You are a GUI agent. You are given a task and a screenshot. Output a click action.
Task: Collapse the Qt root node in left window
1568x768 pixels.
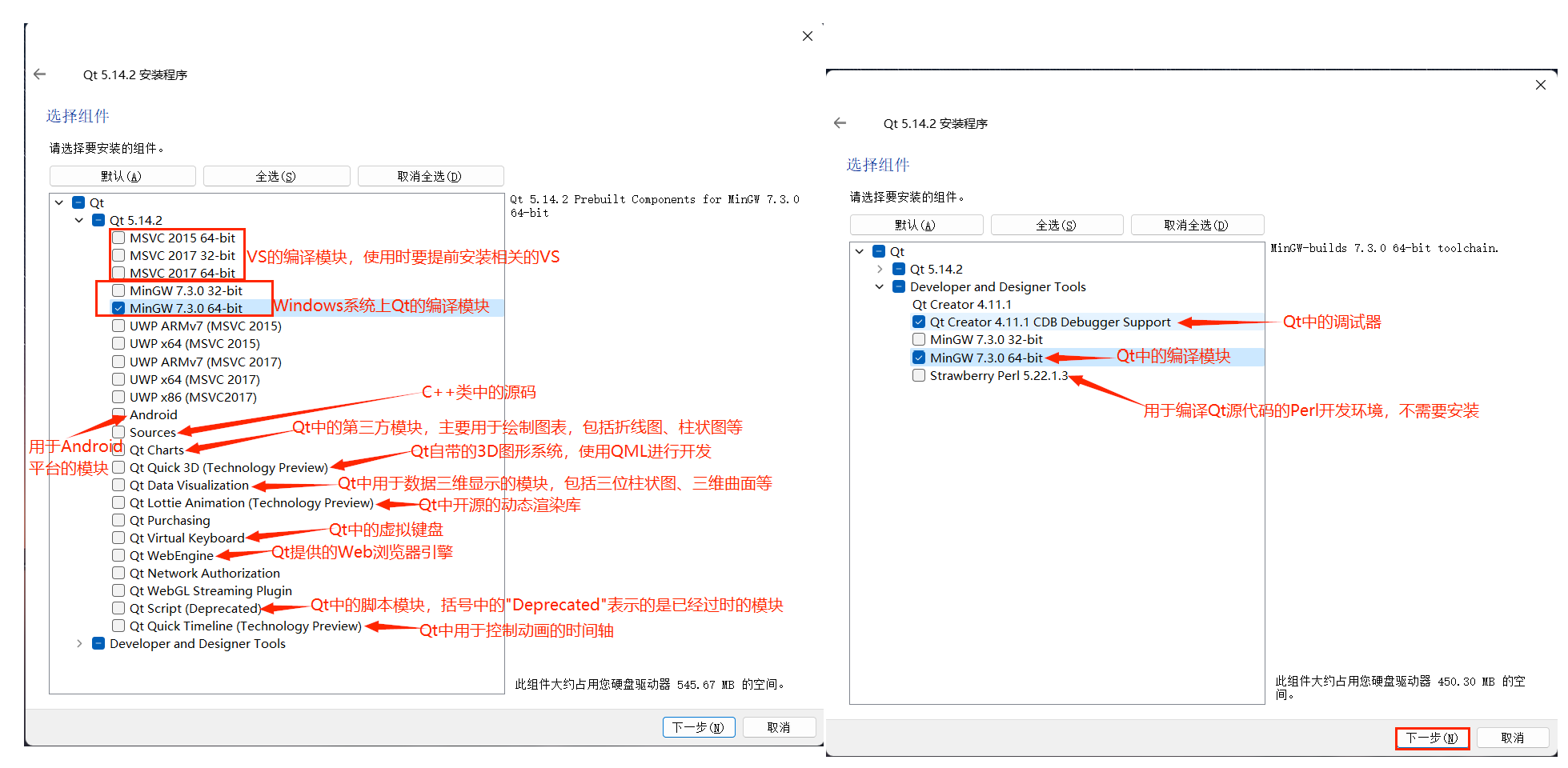(x=59, y=202)
